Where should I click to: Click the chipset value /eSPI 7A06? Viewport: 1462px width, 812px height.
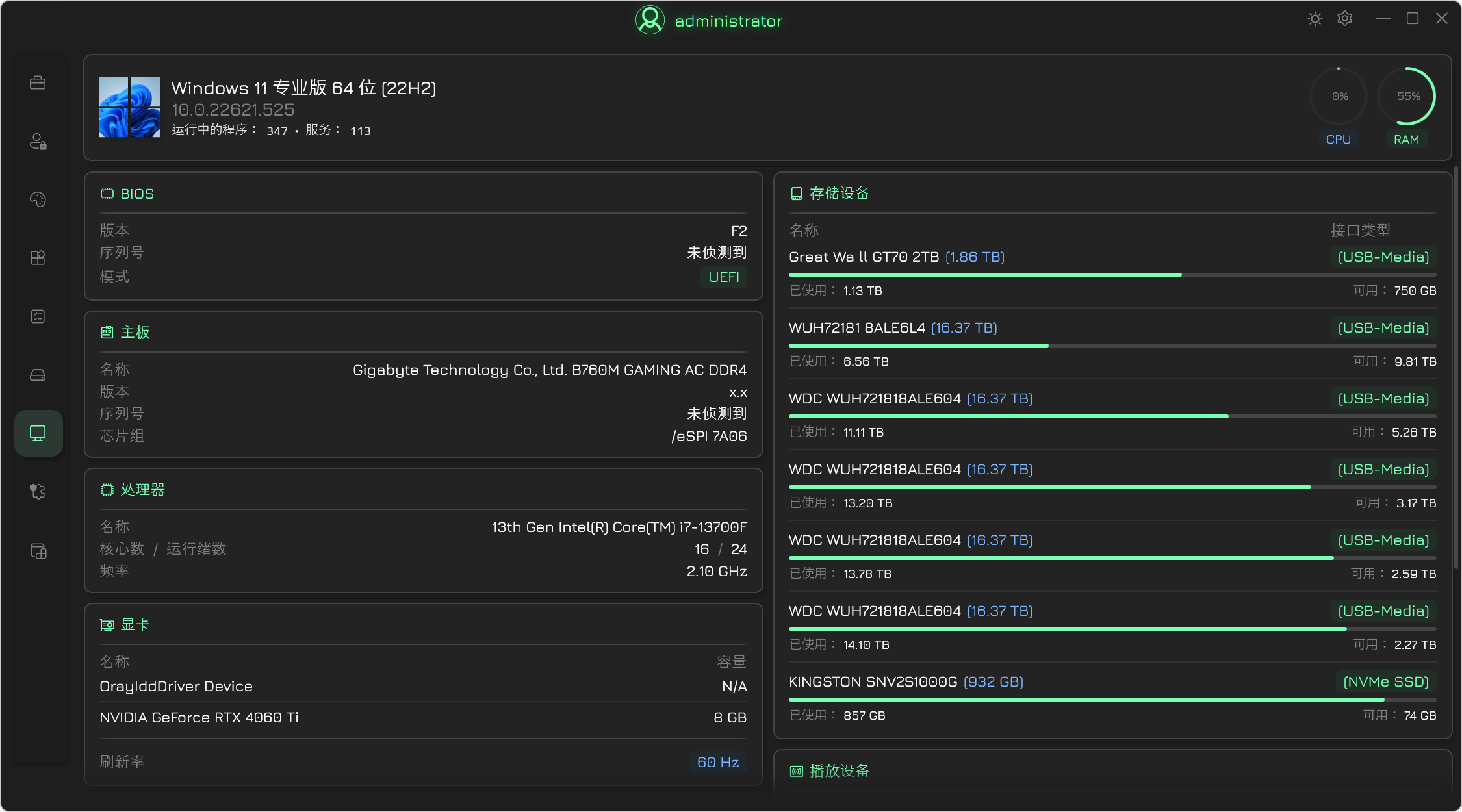[x=709, y=436]
